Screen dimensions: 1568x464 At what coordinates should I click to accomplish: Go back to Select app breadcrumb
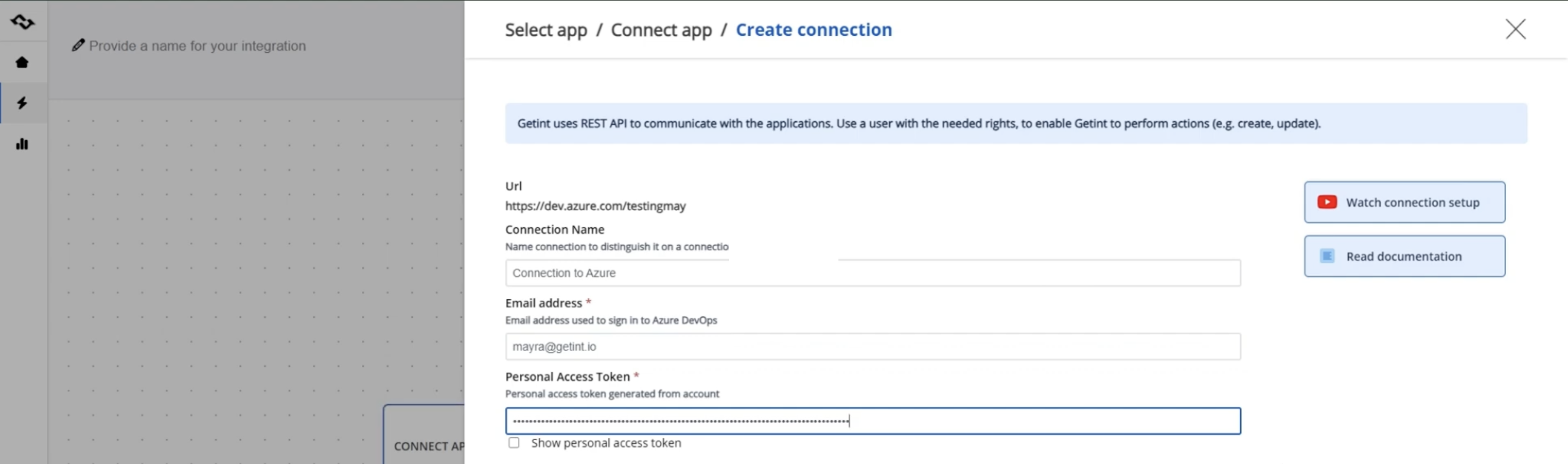tap(546, 30)
